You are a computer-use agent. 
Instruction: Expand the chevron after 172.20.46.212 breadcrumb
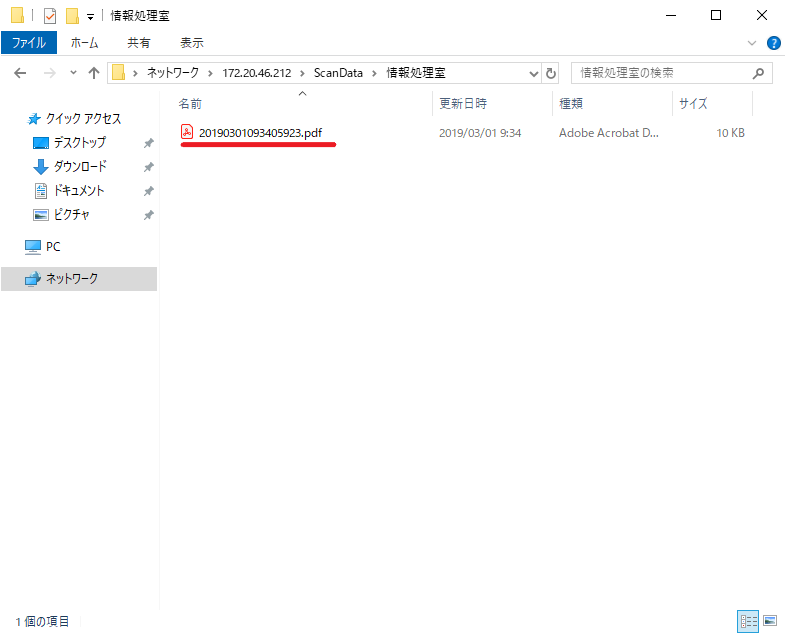pos(302,73)
